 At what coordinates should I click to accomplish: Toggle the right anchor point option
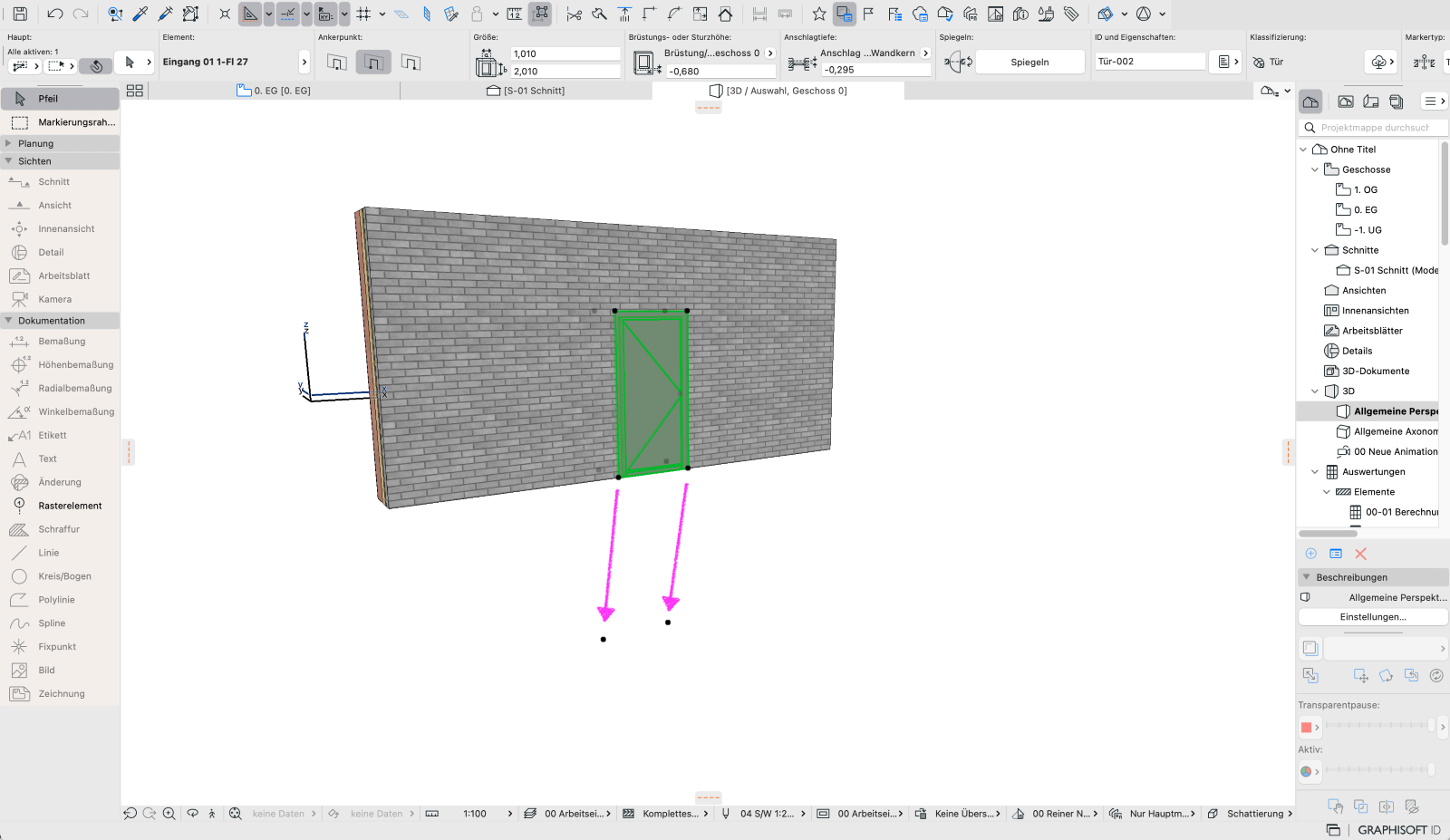(x=411, y=62)
